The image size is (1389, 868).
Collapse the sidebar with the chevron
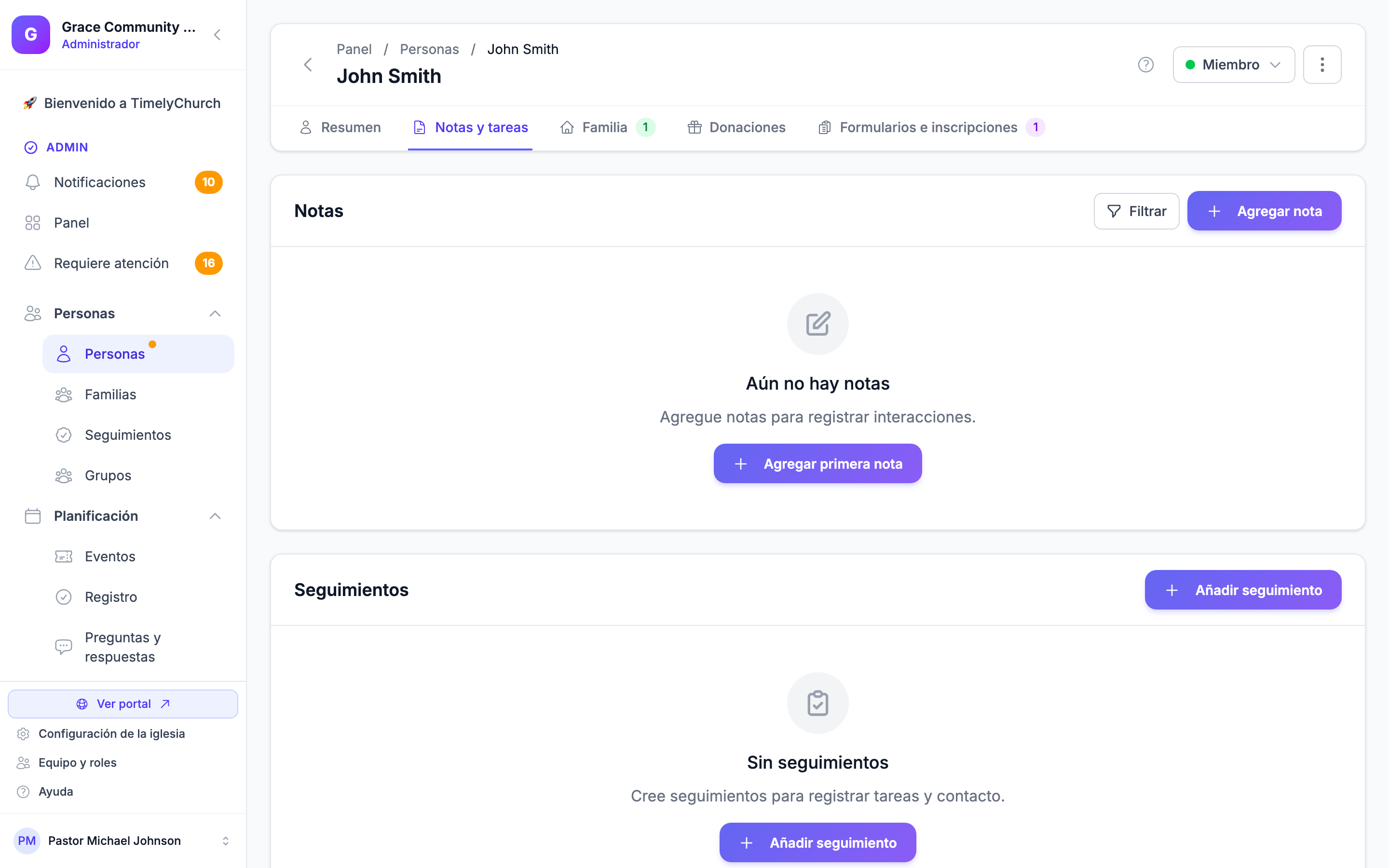(x=217, y=34)
